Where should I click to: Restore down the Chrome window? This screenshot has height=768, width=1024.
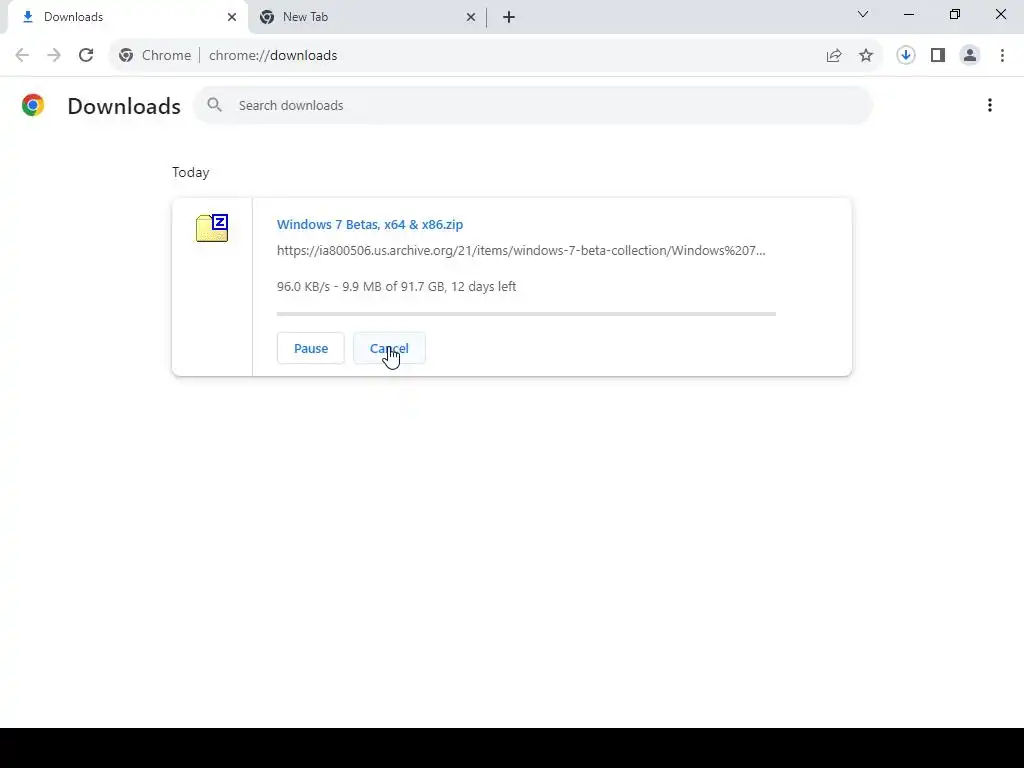click(955, 14)
